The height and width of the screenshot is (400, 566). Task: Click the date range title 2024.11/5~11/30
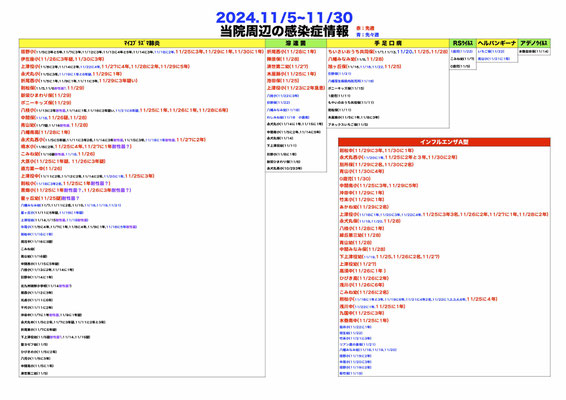tap(284, 18)
